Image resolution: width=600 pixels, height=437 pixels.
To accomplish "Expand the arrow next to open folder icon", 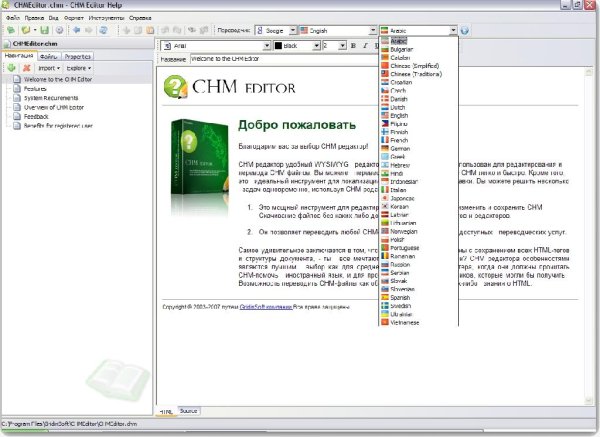I will [x=35, y=30].
